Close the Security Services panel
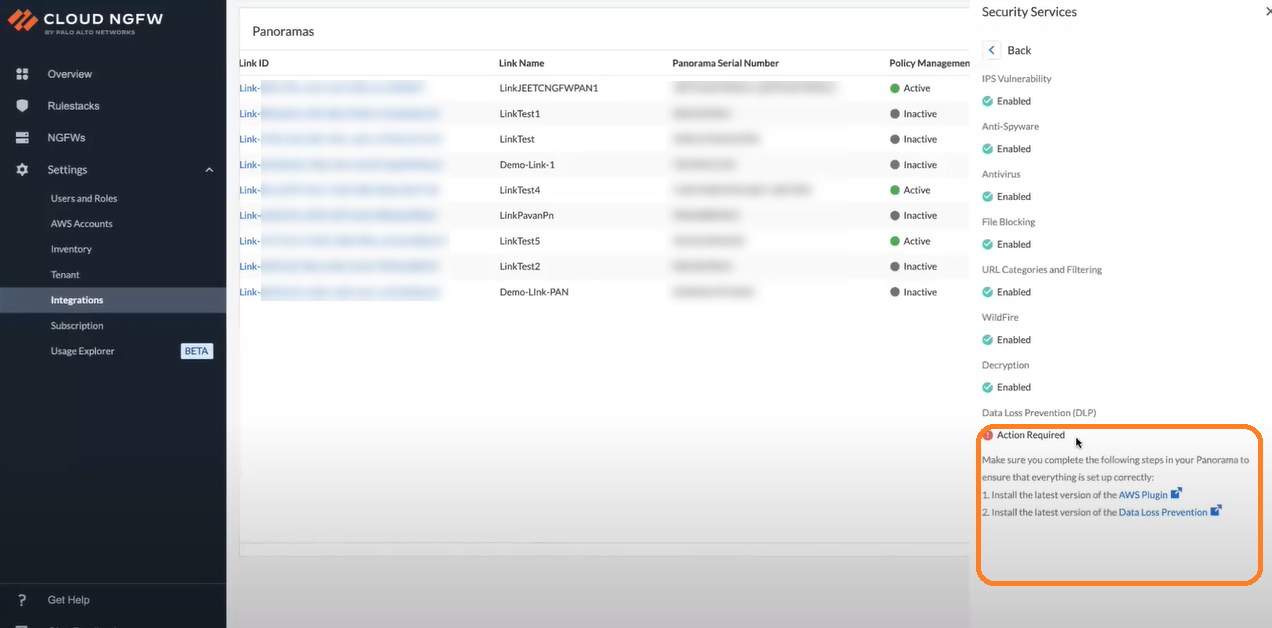 (x=1269, y=11)
